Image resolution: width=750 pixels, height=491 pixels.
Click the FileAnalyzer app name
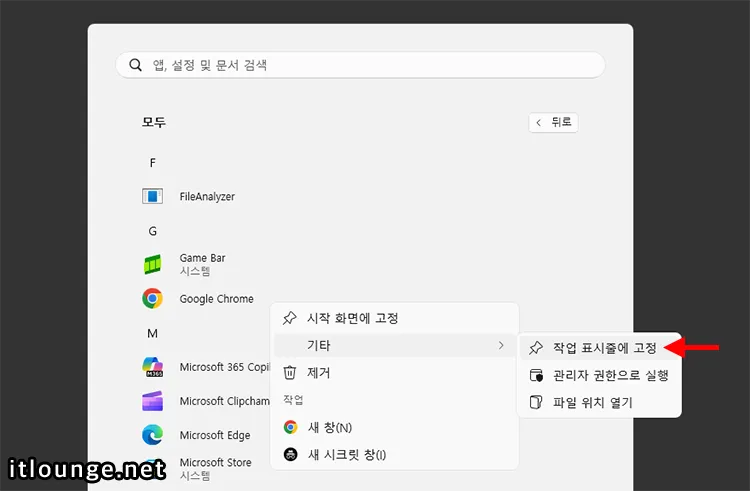[x=207, y=196]
